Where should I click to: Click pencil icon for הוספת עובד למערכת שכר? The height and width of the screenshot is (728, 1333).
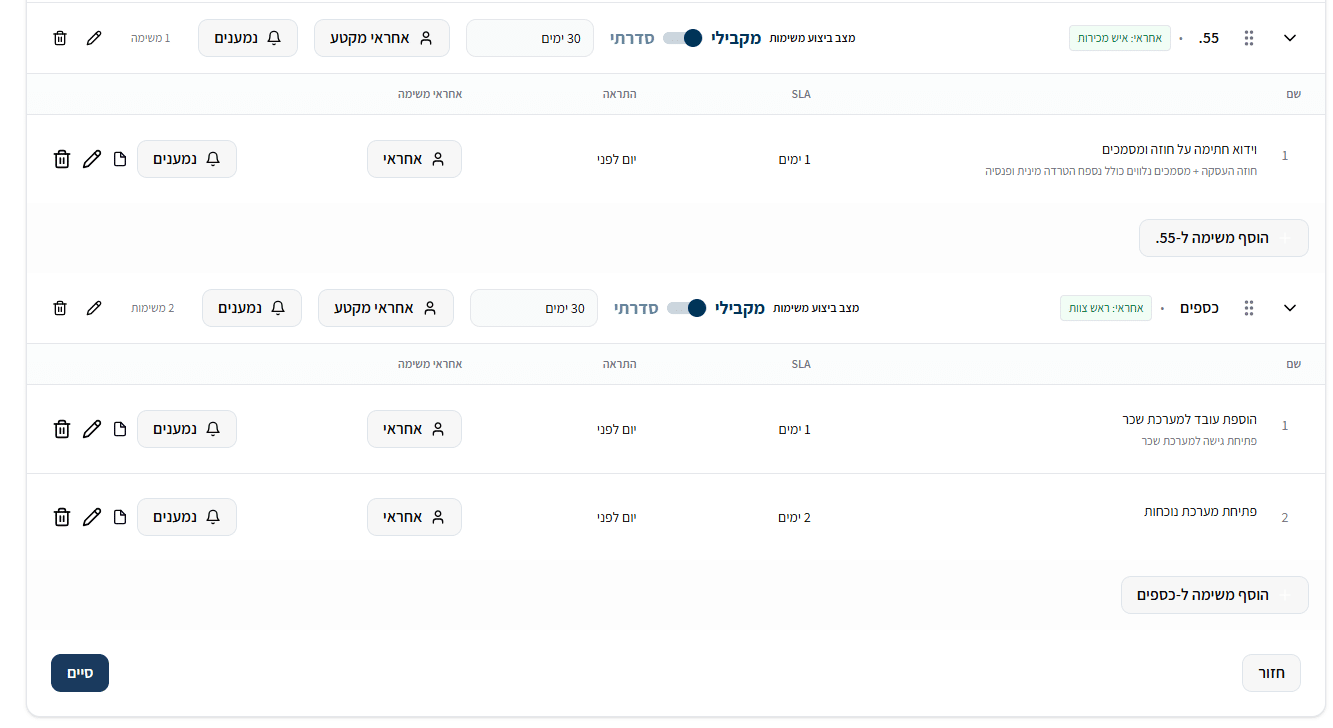point(92,429)
